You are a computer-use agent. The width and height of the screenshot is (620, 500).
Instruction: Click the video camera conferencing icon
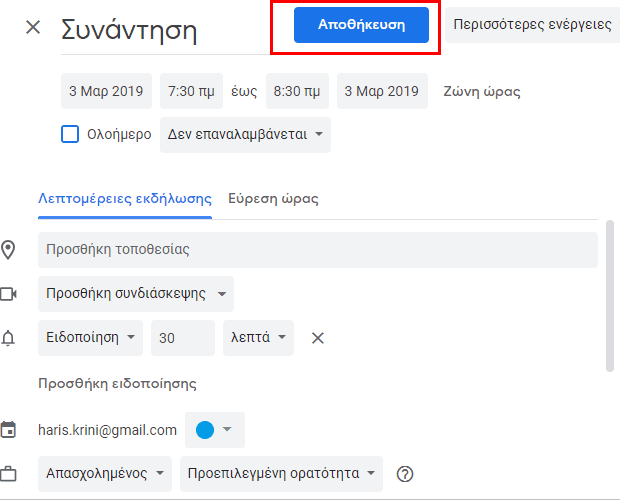click(8, 294)
